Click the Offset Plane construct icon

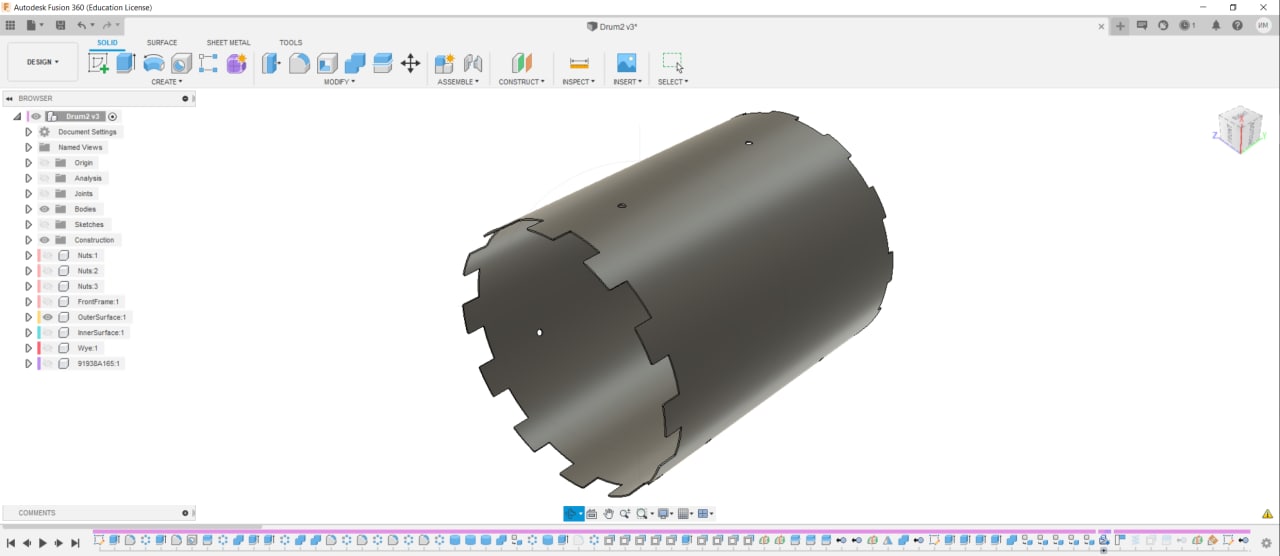pyautogui.click(x=522, y=63)
